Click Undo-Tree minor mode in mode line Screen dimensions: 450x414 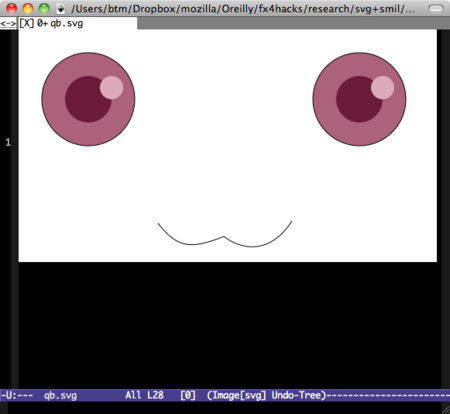coord(296,395)
